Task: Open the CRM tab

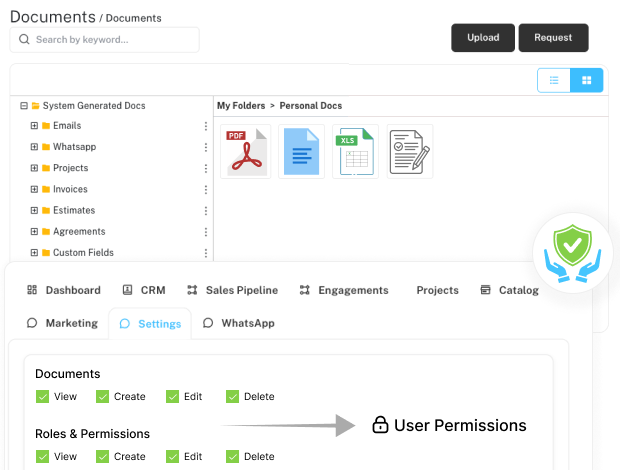Action: coord(144,290)
